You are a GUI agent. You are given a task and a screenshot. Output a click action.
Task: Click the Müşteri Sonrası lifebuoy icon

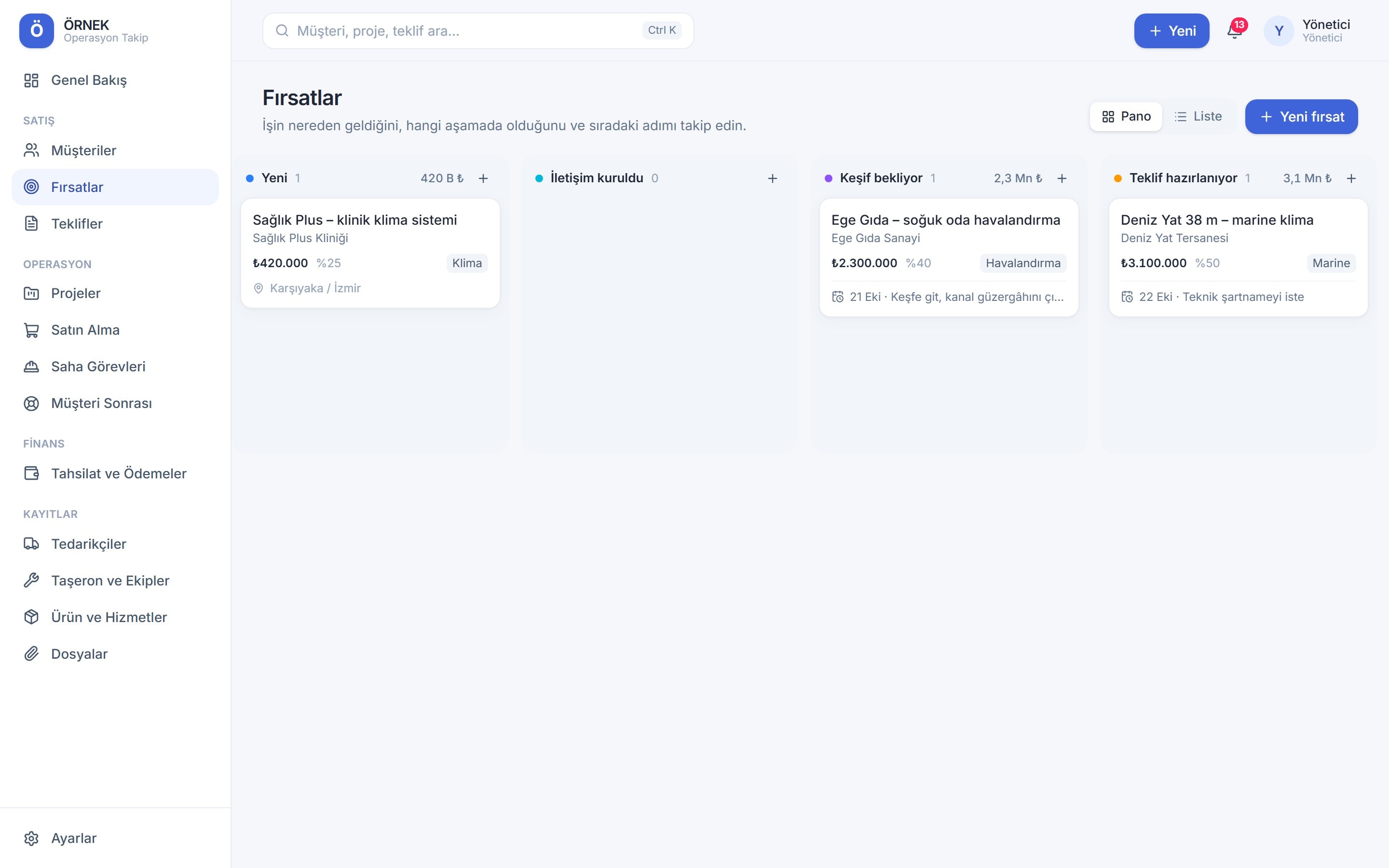pos(31,404)
